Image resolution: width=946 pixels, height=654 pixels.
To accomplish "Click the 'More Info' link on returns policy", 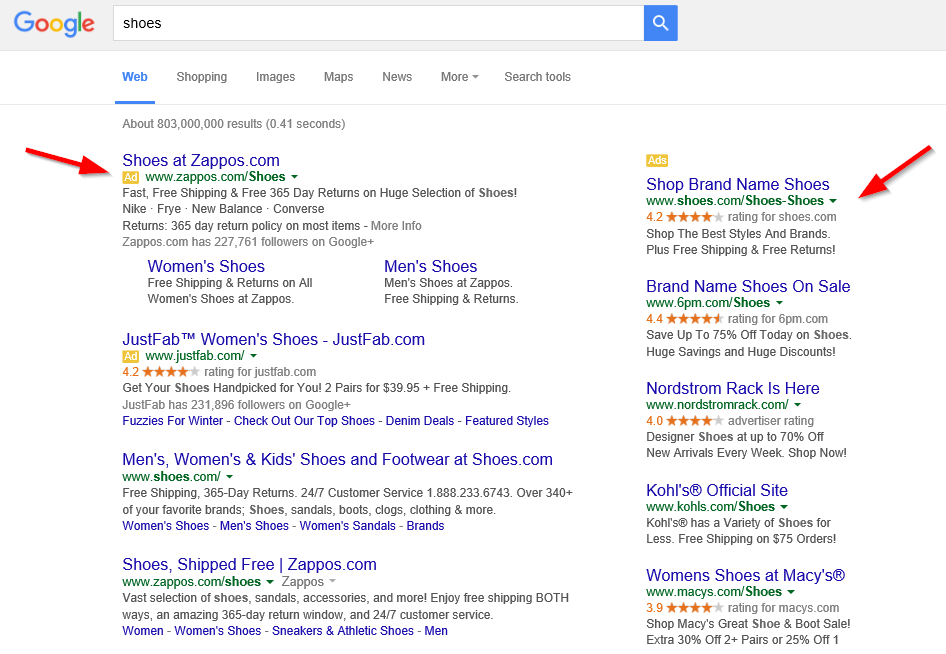I will coord(396,226).
